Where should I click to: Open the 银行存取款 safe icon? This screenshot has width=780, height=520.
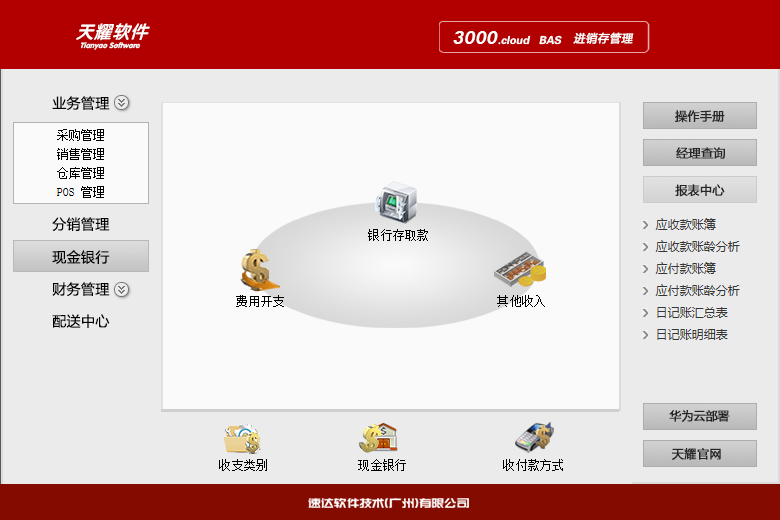396,202
